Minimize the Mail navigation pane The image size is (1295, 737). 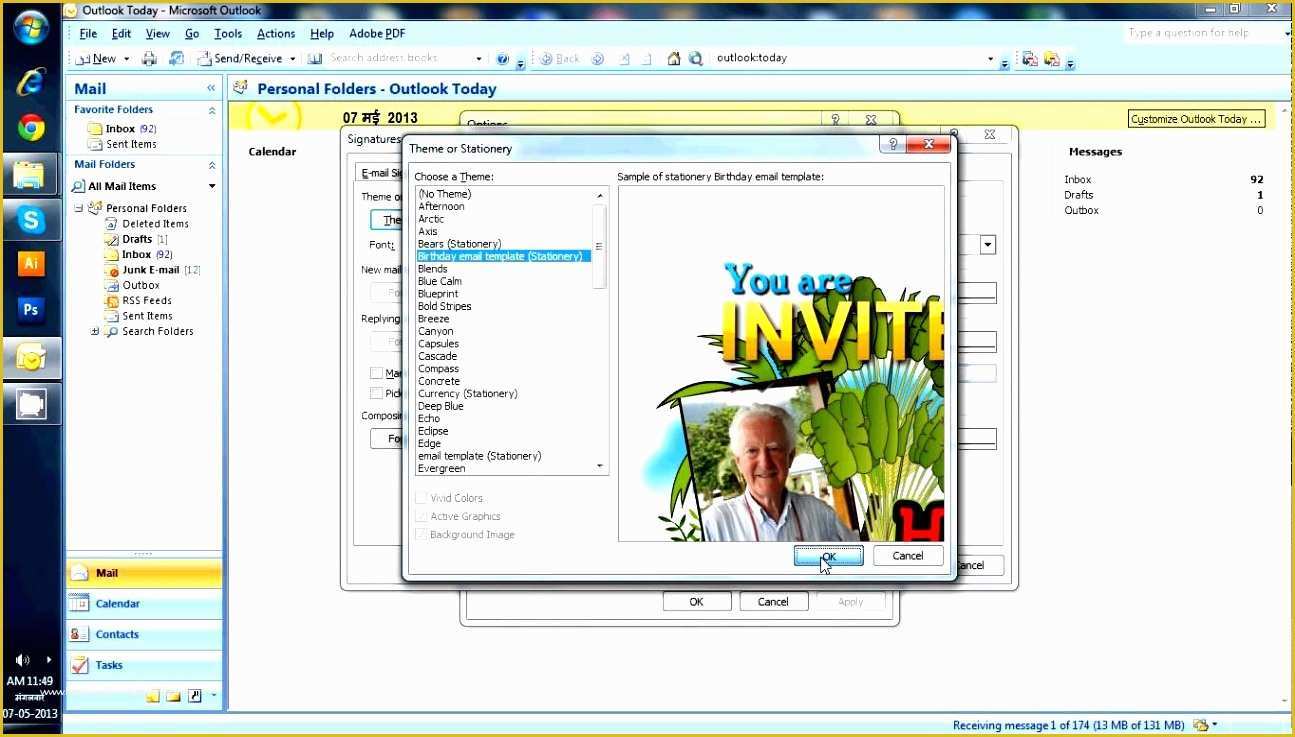tap(211, 89)
